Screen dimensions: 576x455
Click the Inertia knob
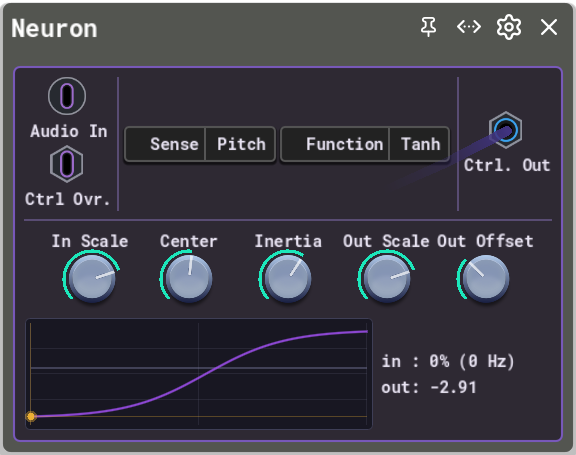tap(288, 279)
